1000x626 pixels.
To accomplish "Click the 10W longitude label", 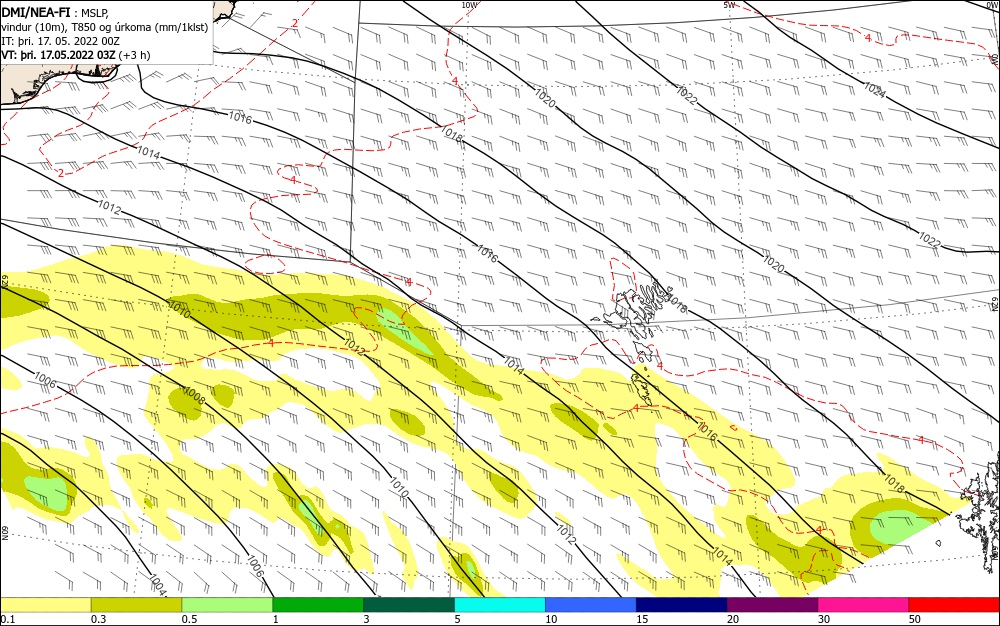I will coord(469,5).
